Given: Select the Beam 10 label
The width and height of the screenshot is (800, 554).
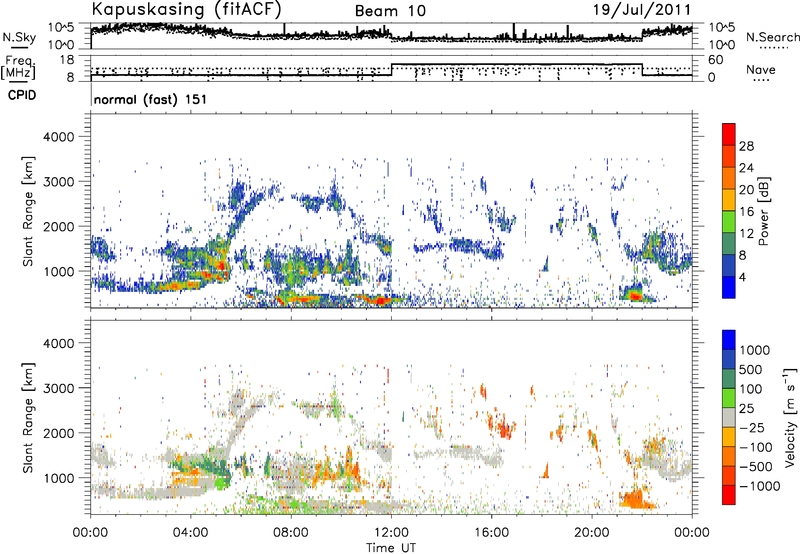Looking at the screenshot, I should click(x=390, y=11).
